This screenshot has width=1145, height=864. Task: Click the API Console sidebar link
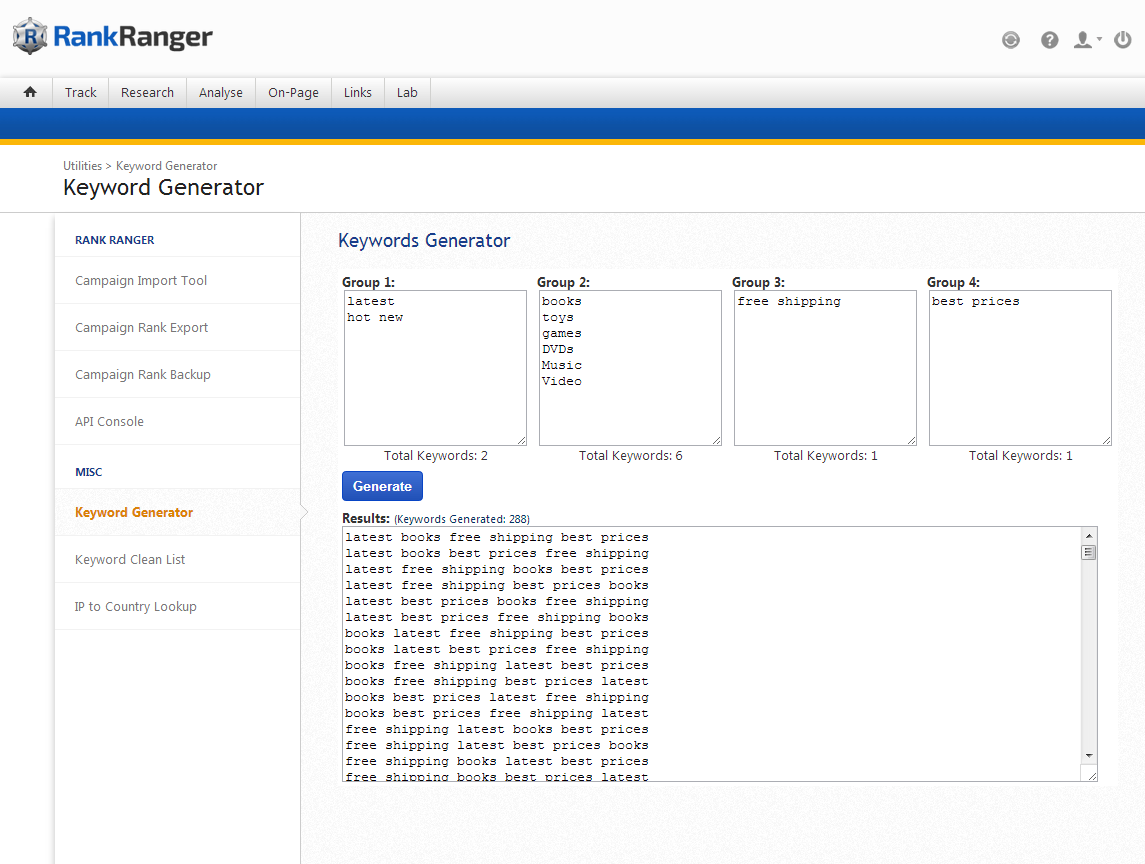(109, 421)
